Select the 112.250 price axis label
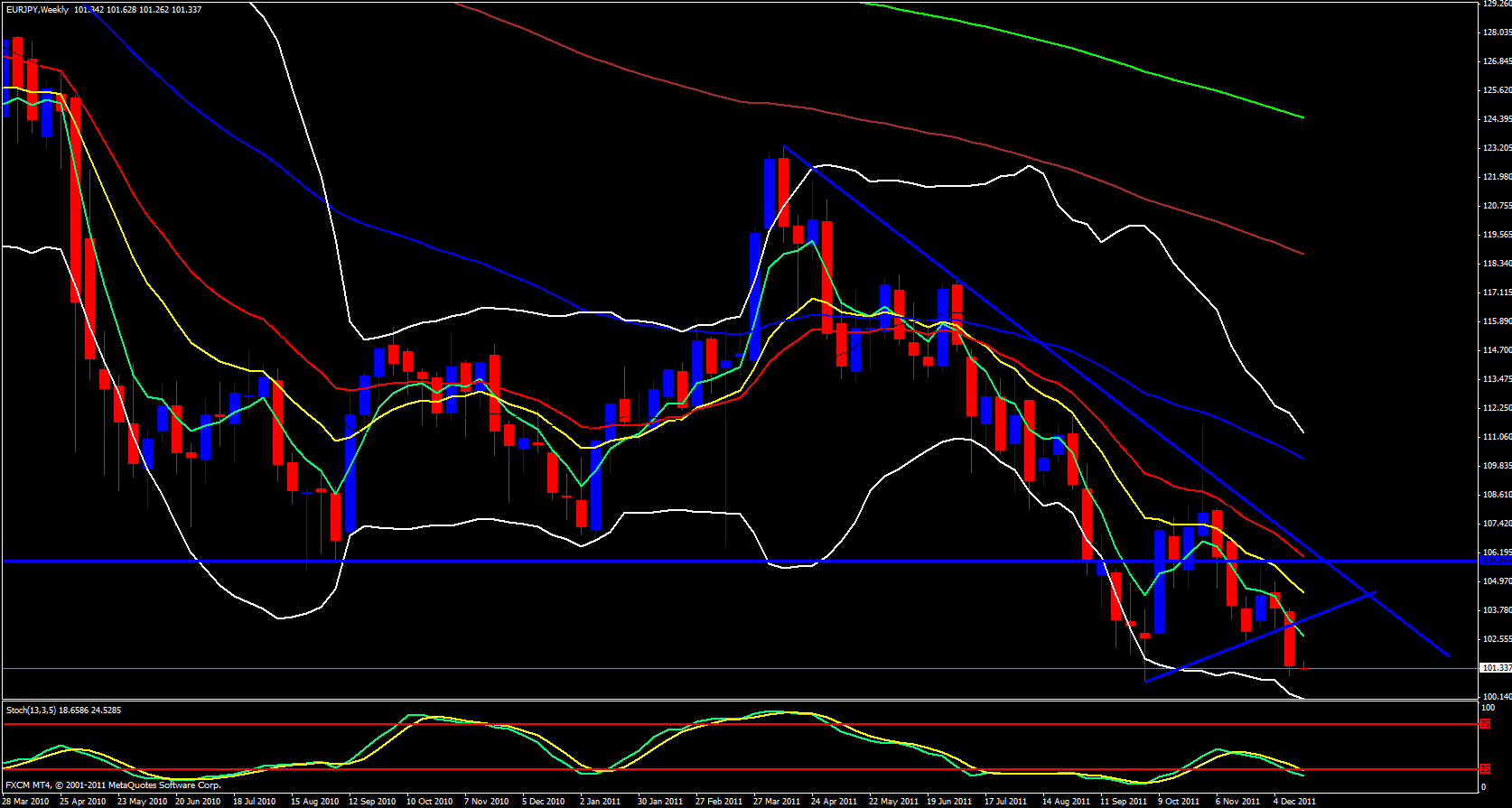This screenshot has width=1512, height=808. [1497, 408]
